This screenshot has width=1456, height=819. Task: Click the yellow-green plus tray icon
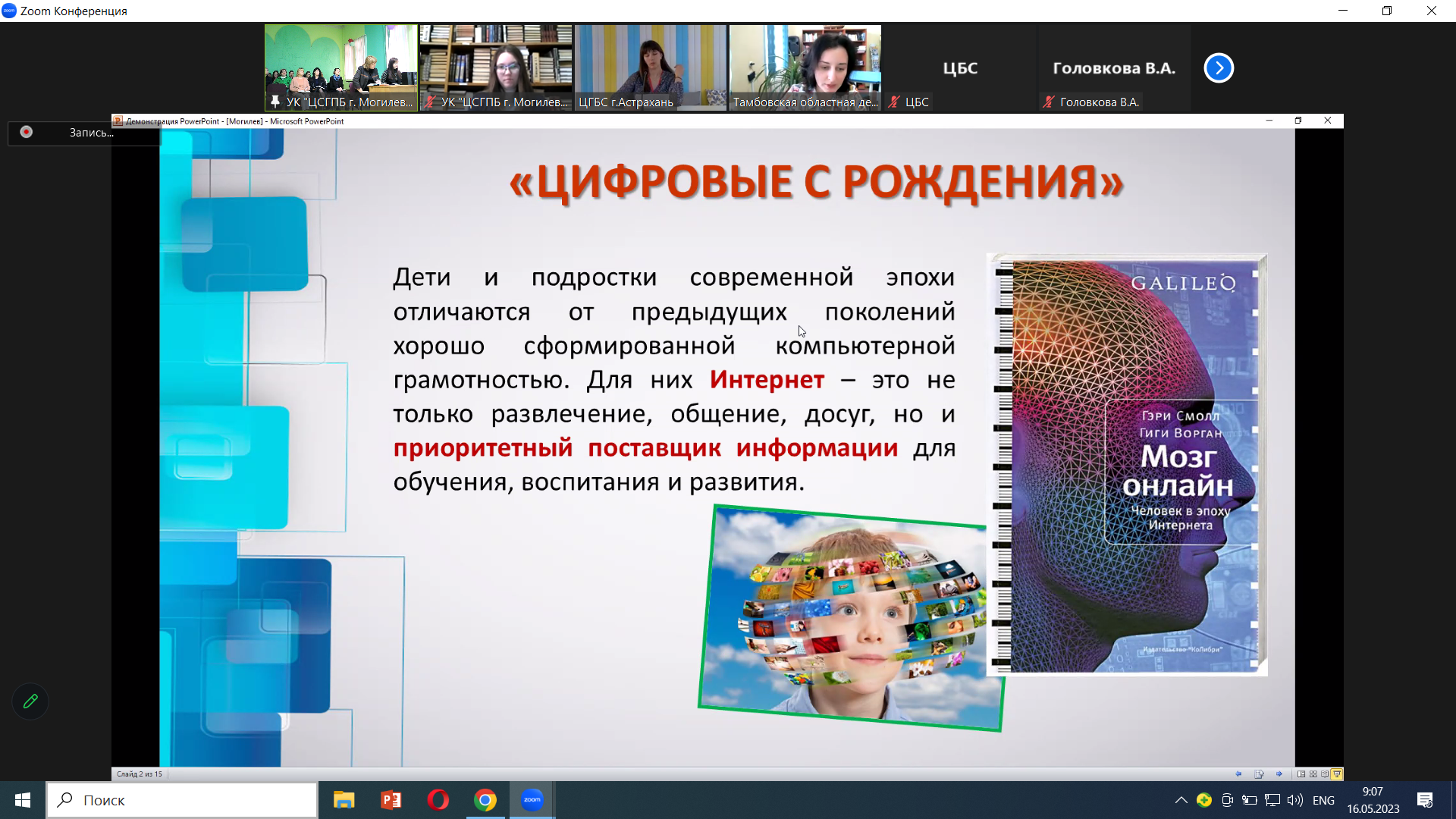(x=1204, y=800)
